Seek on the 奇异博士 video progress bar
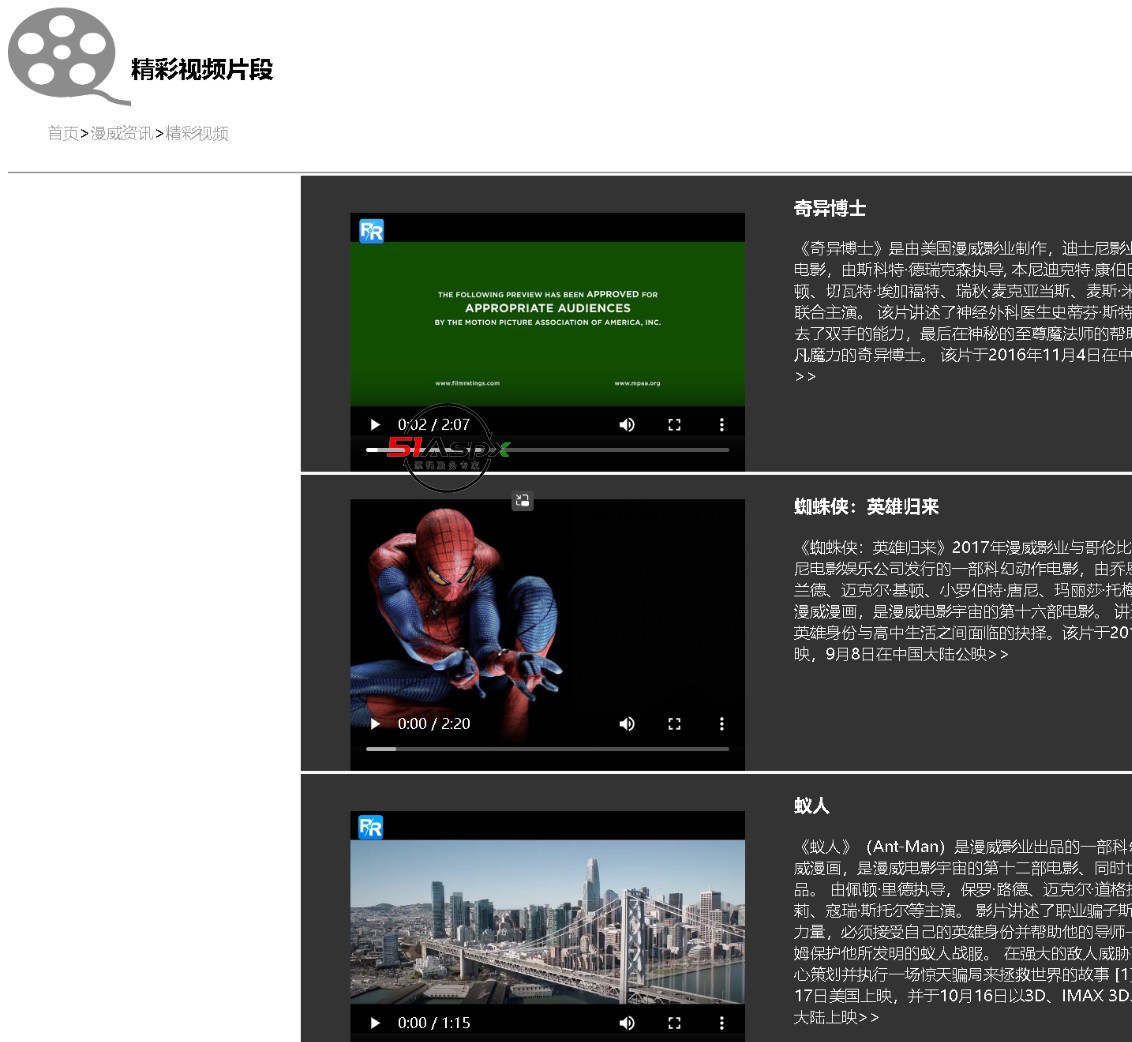Screen dimensions: 1132x1042 [x=547, y=450]
